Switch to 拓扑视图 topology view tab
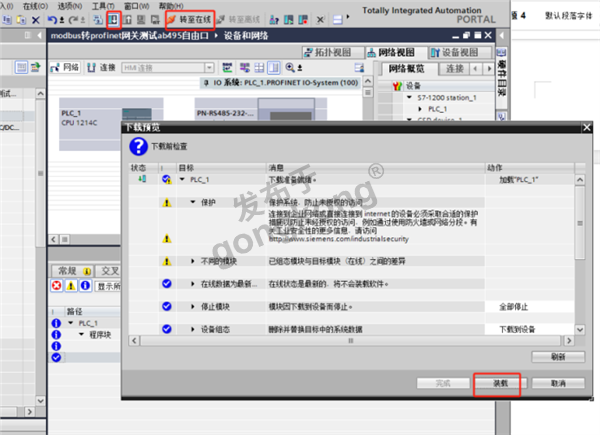The width and height of the screenshot is (600, 435). pos(333,52)
